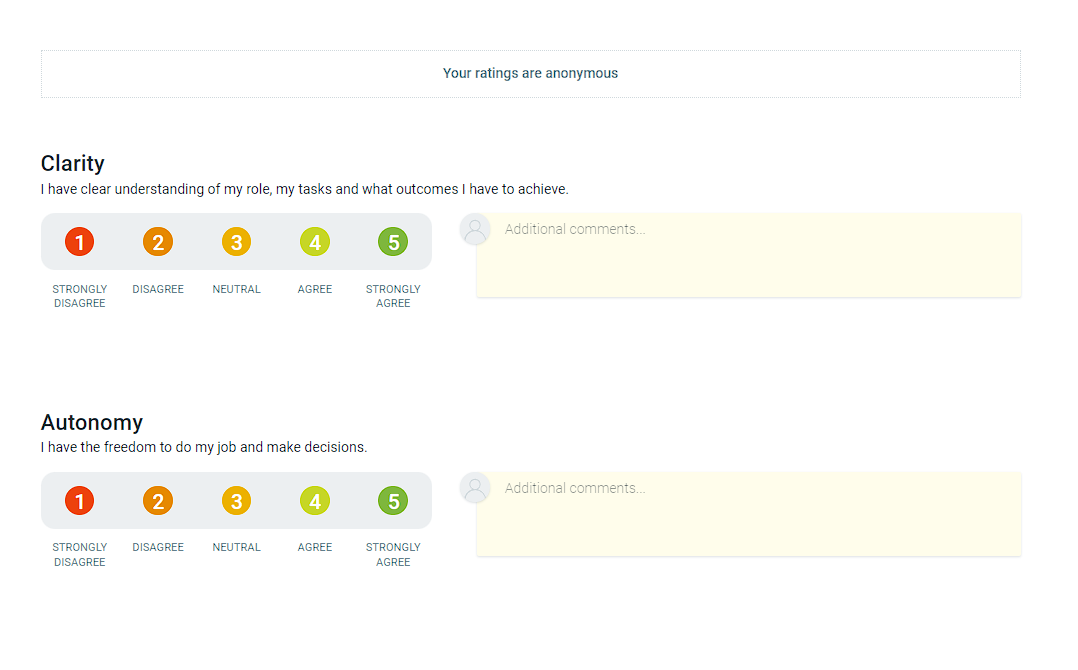Viewport: 1078px width, 670px height.
Task: Click the 'NEUTRAL' label under Clarity
Action: click(x=236, y=289)
